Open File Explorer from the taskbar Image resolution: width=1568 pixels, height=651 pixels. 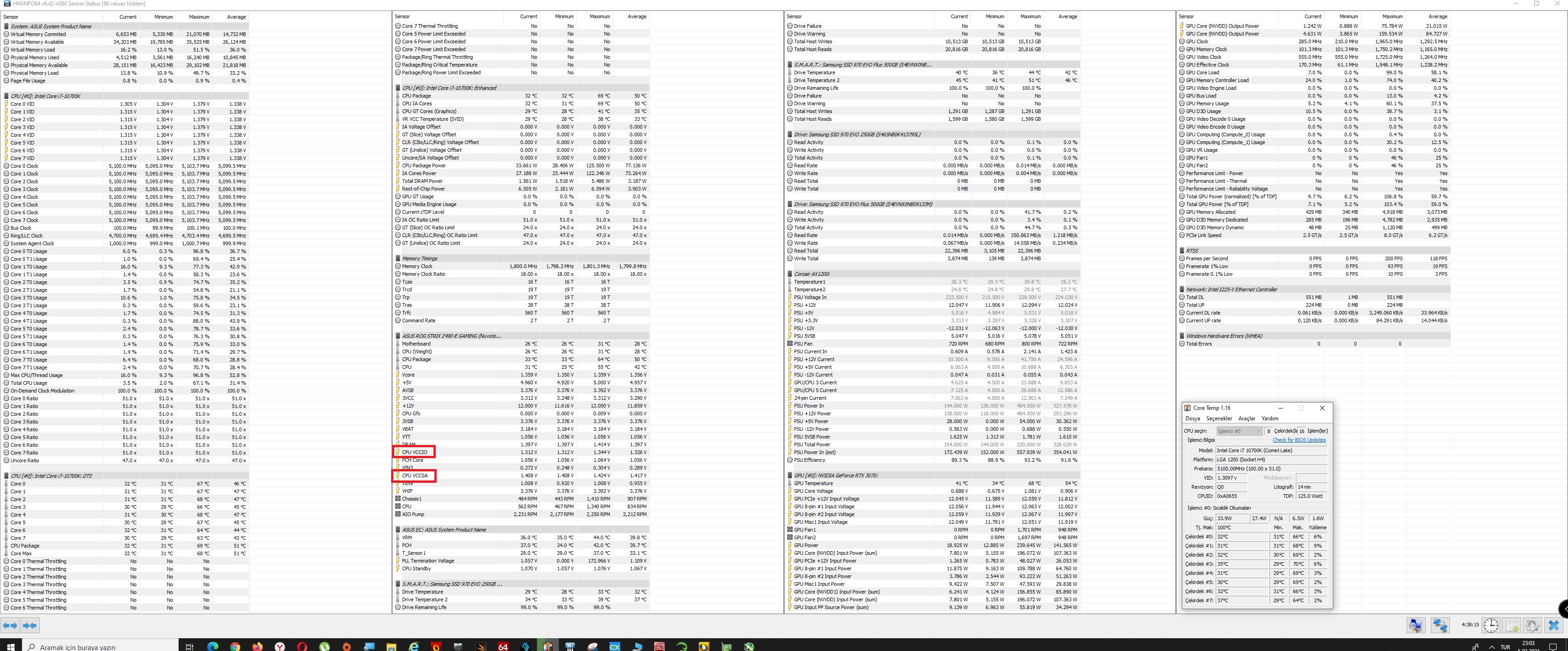pos(392,646)
